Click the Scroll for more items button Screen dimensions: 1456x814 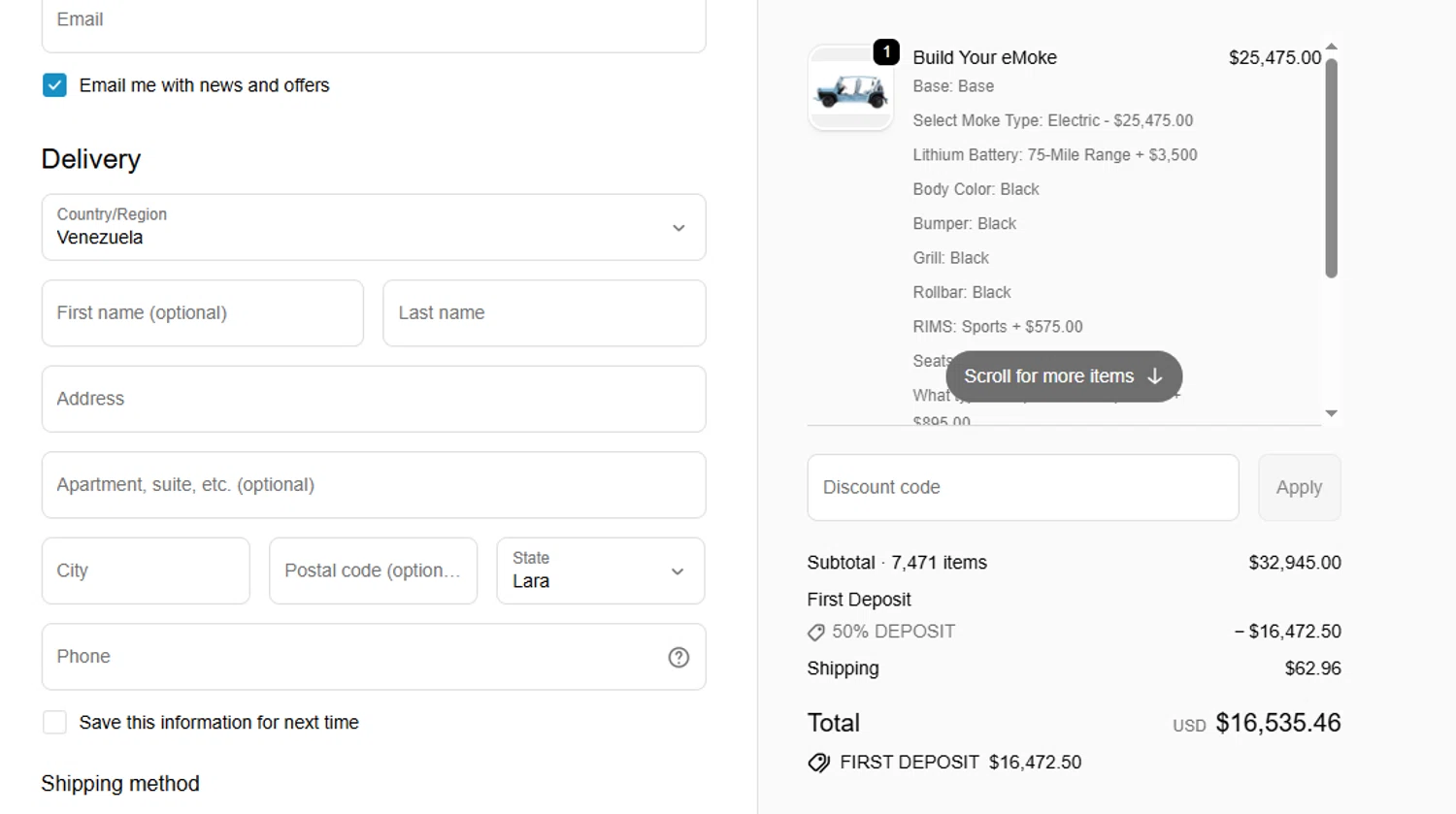click(x=1064, y=376)
